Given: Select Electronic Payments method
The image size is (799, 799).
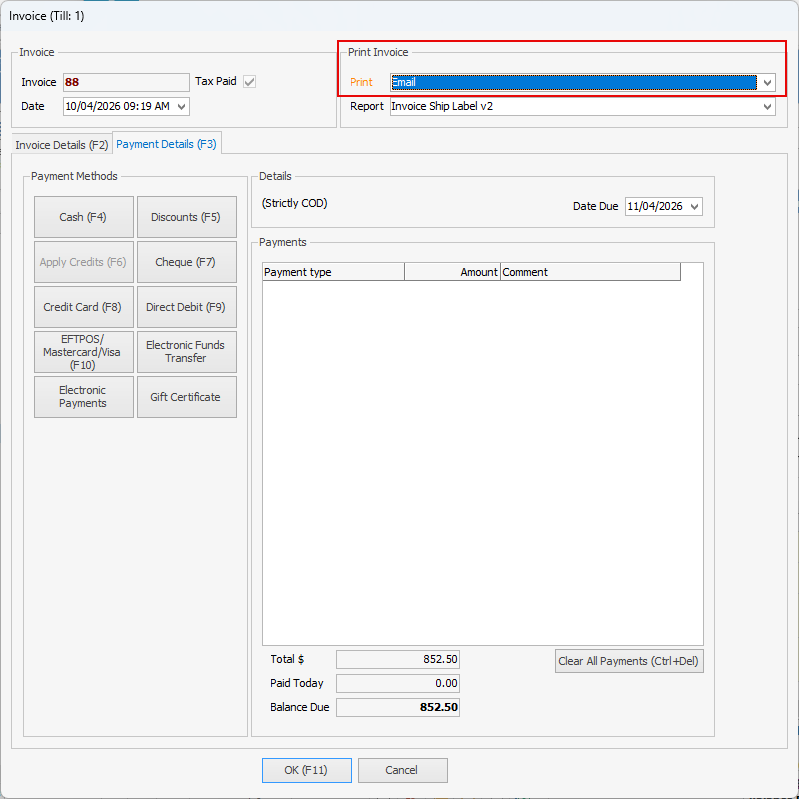Looking at the screenshot, I should [x=83, y=397].
